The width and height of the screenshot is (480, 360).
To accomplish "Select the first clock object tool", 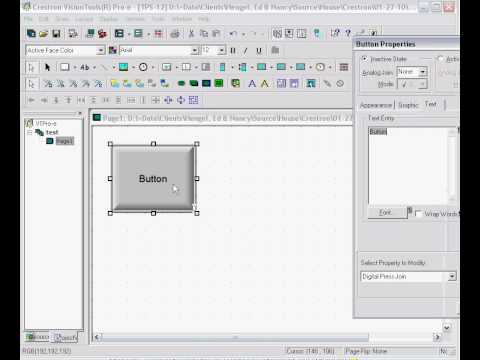I will point(143,67).
